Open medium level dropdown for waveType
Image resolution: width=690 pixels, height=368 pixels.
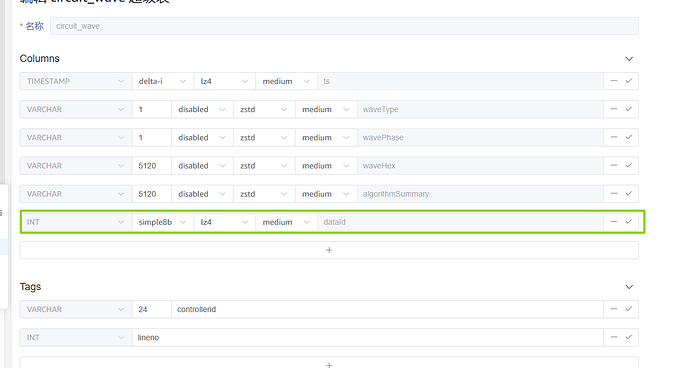coord(326,109)
